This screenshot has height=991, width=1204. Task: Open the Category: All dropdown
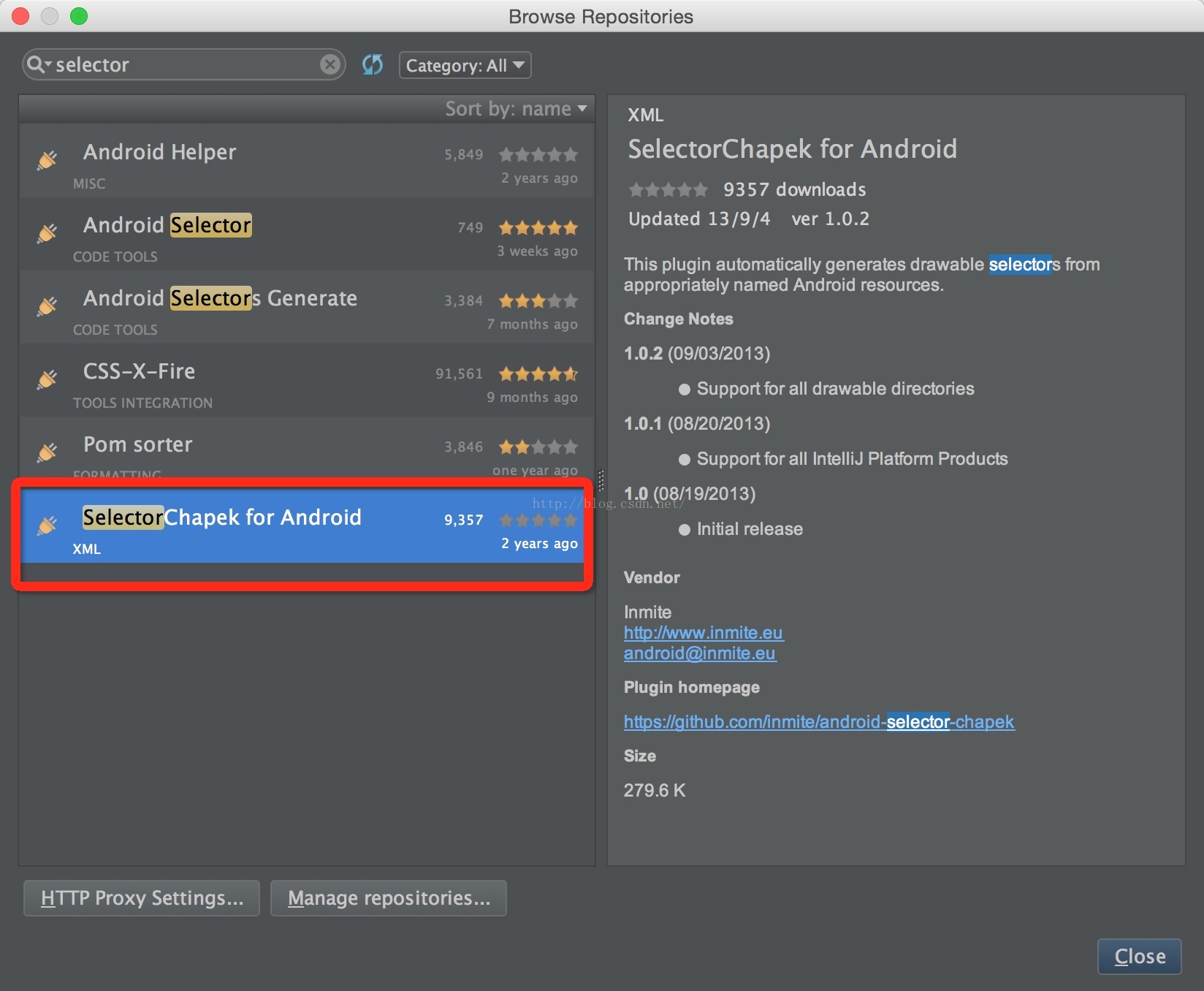click(465, 66)
